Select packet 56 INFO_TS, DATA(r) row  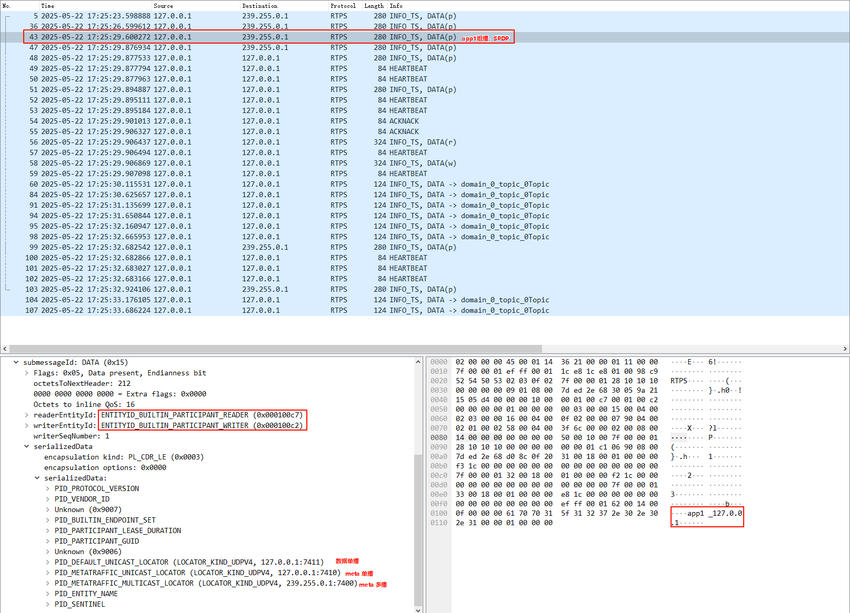200,142
